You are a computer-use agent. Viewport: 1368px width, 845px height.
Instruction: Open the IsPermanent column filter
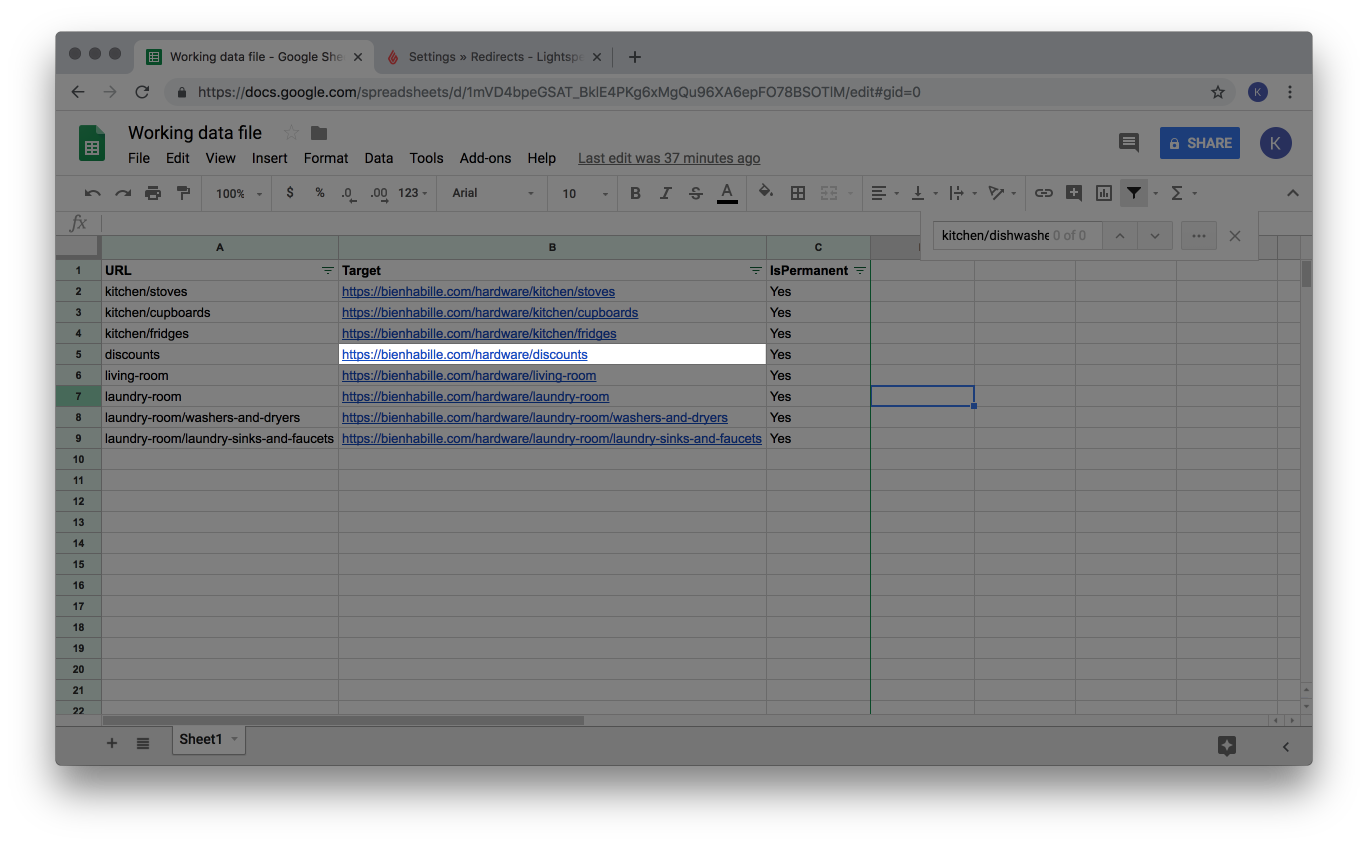point(860,271)
